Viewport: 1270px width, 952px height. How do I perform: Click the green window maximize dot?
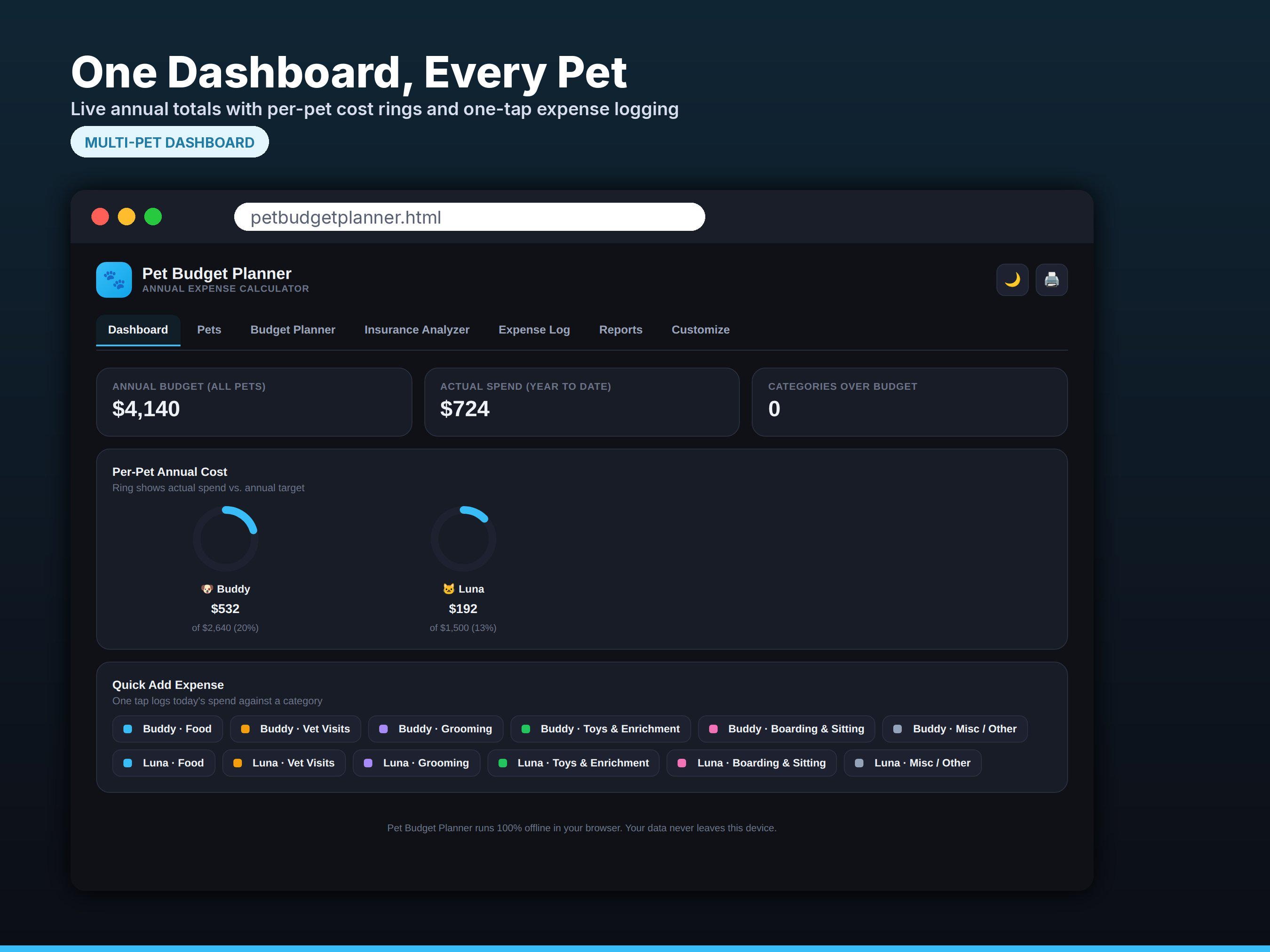(x=153, y=217)
